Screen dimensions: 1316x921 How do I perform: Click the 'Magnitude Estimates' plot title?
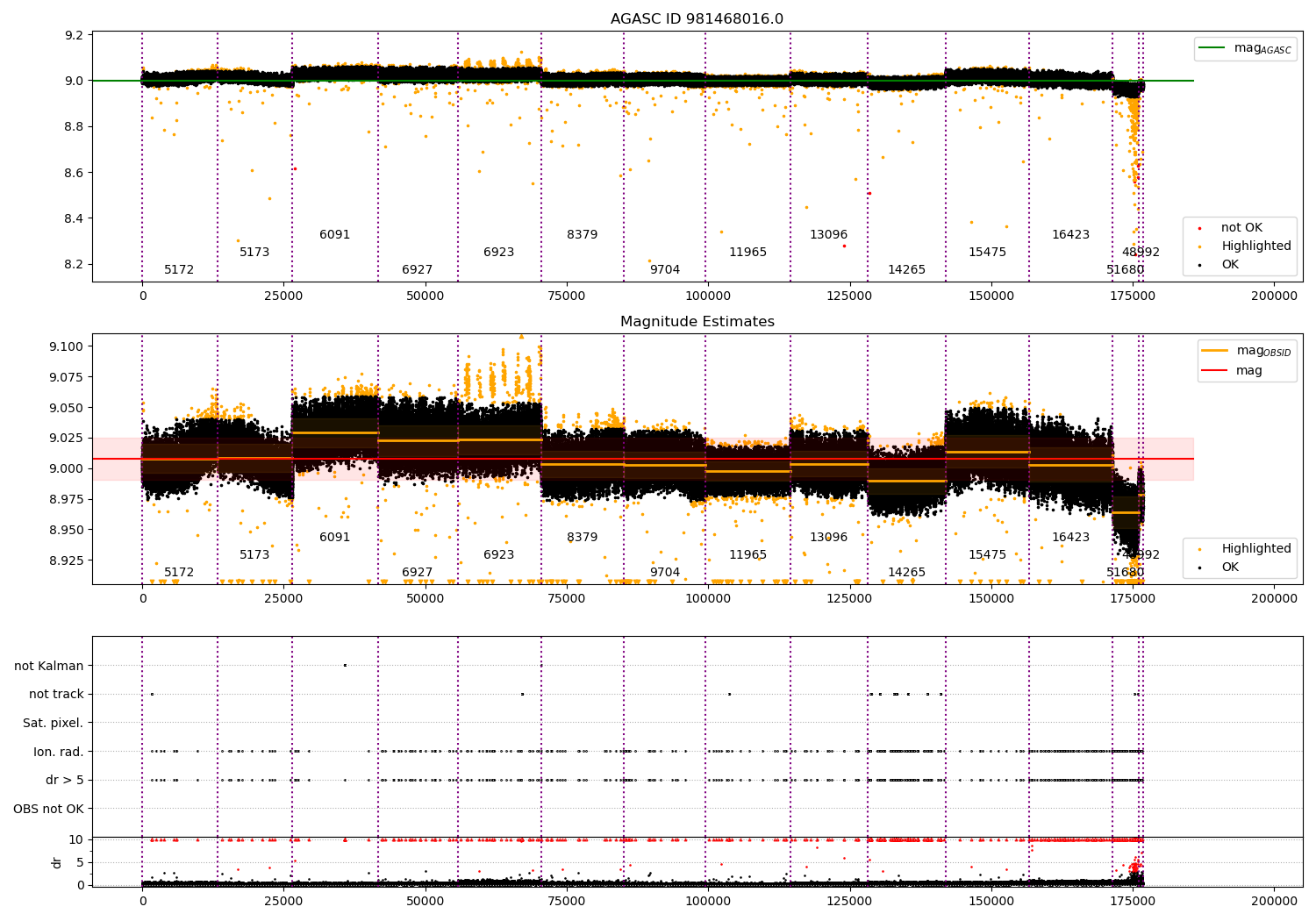click(x=697, y=322)
